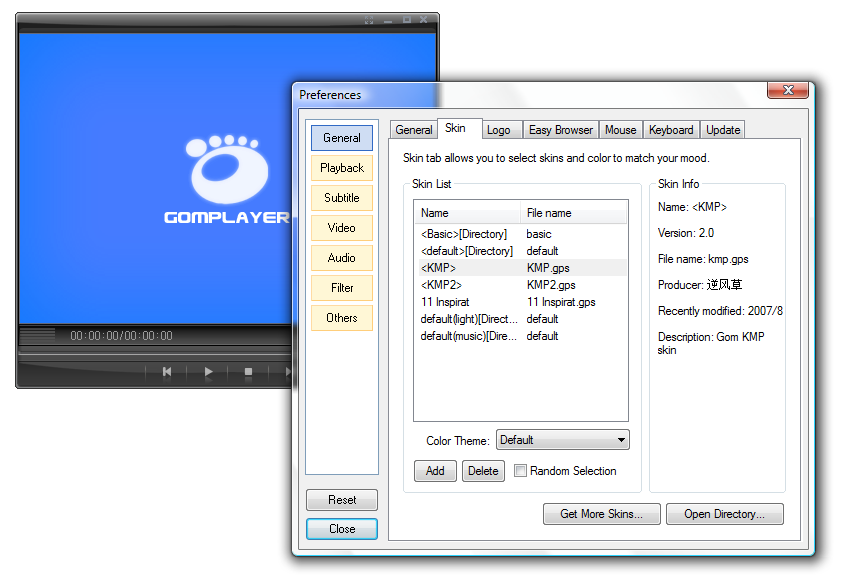
Task: Click the Reset button
Action: [x=342, y=500]
